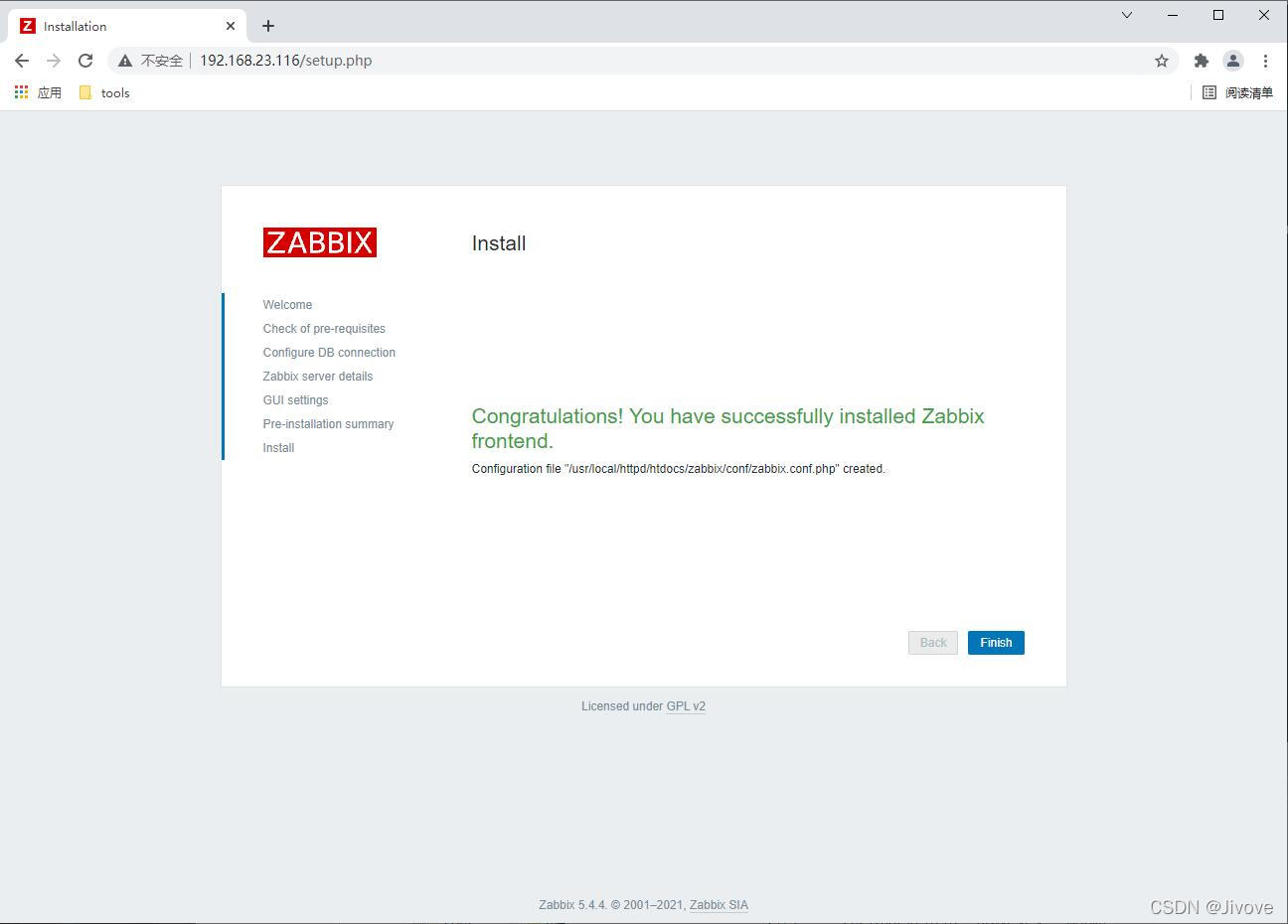The height and width of the screenshot is (924, 1288).
Task: Select Zabbix server details step
Action: click(x=318, y=377)
